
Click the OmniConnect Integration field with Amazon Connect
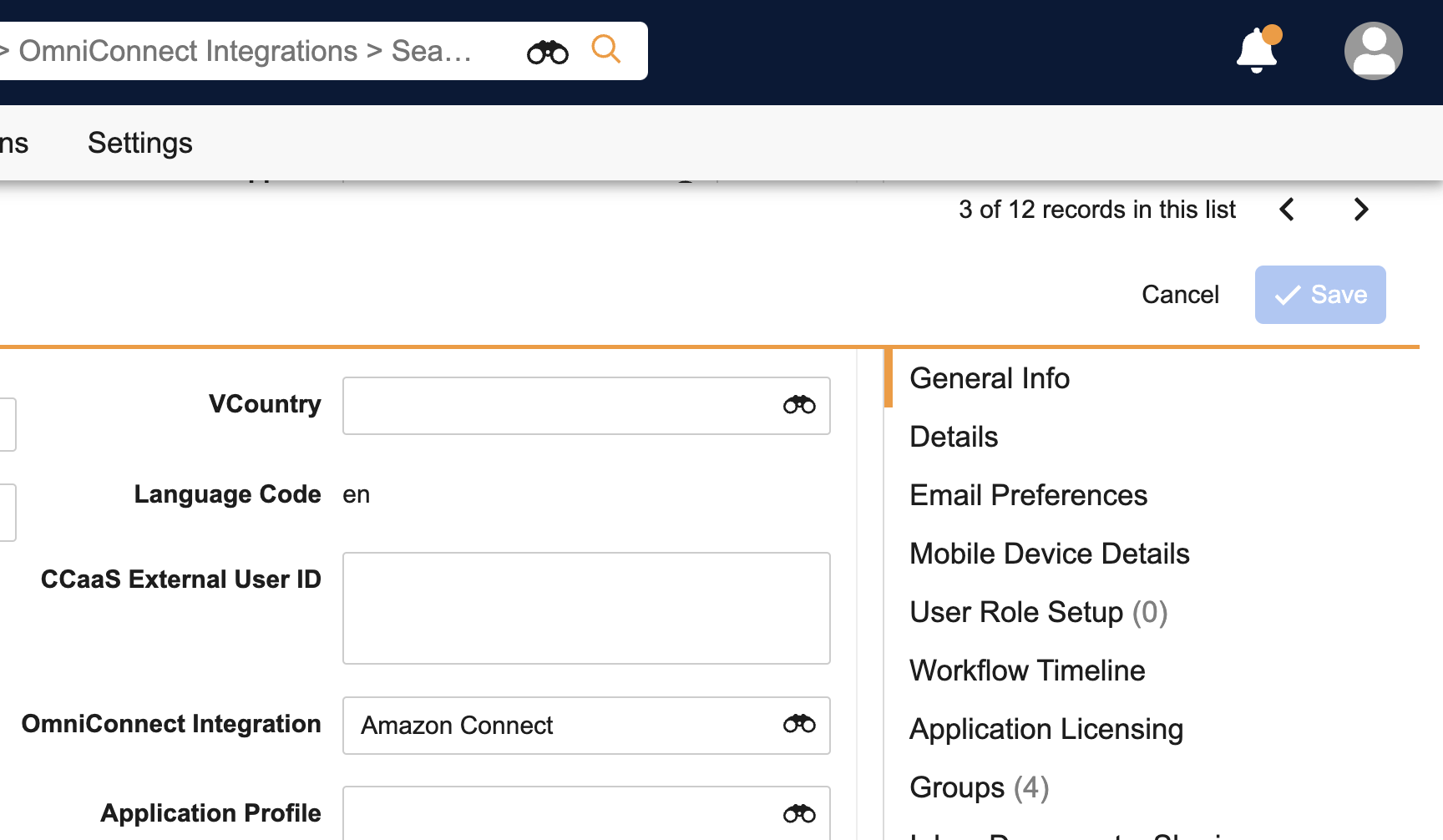(586, 726)
